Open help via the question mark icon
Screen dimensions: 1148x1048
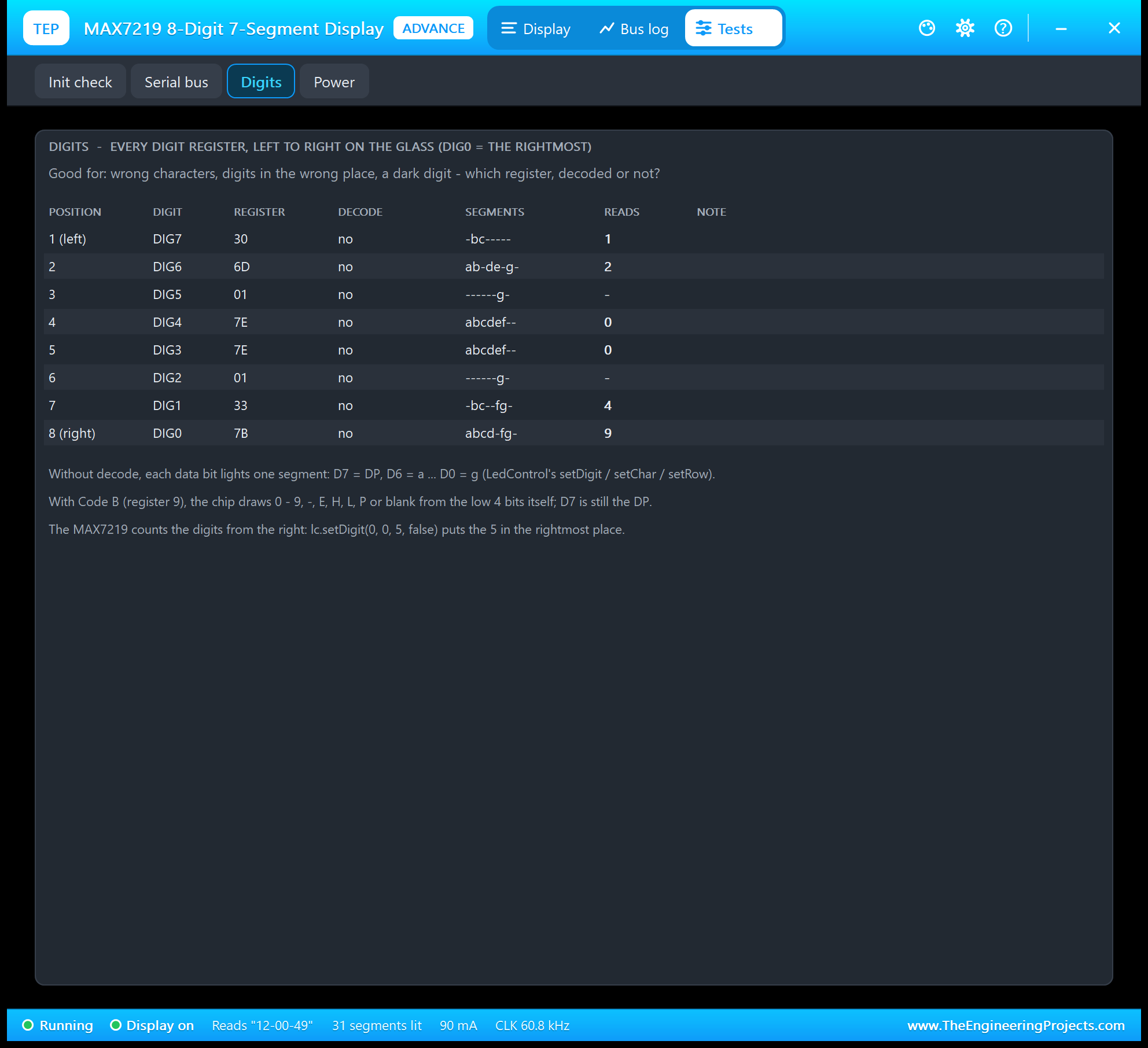point(1003,28)
